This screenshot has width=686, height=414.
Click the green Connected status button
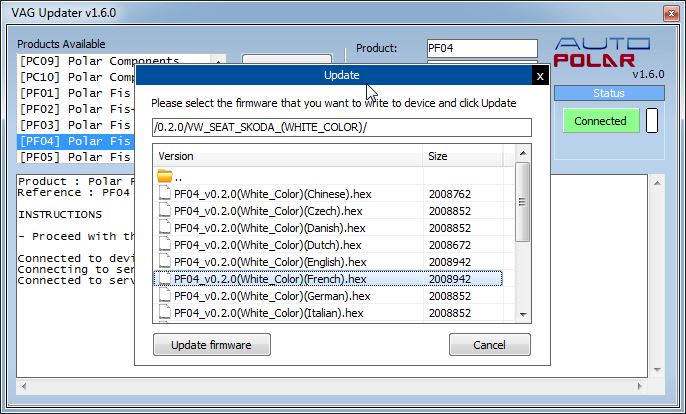(601, 121)
